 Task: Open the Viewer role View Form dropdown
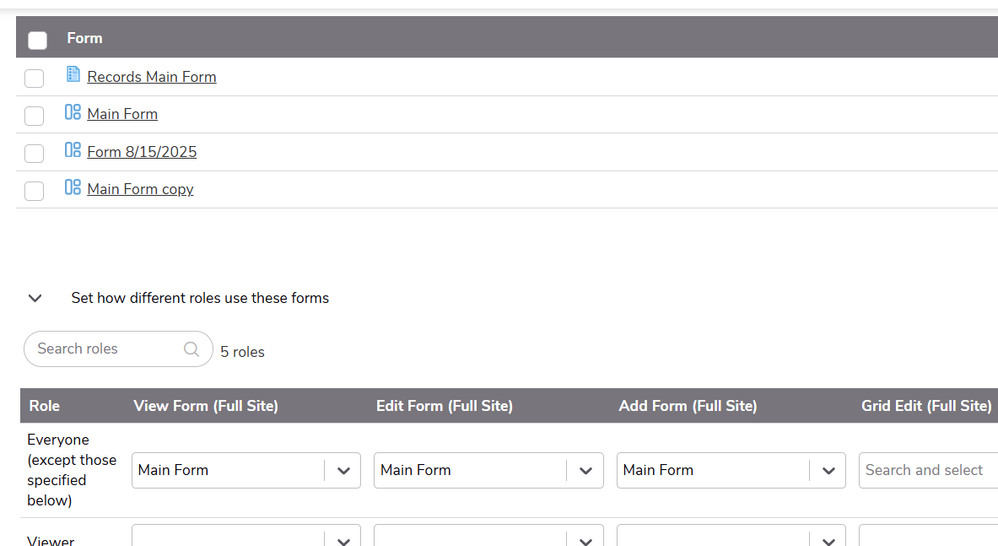click(x=343, y=538)
